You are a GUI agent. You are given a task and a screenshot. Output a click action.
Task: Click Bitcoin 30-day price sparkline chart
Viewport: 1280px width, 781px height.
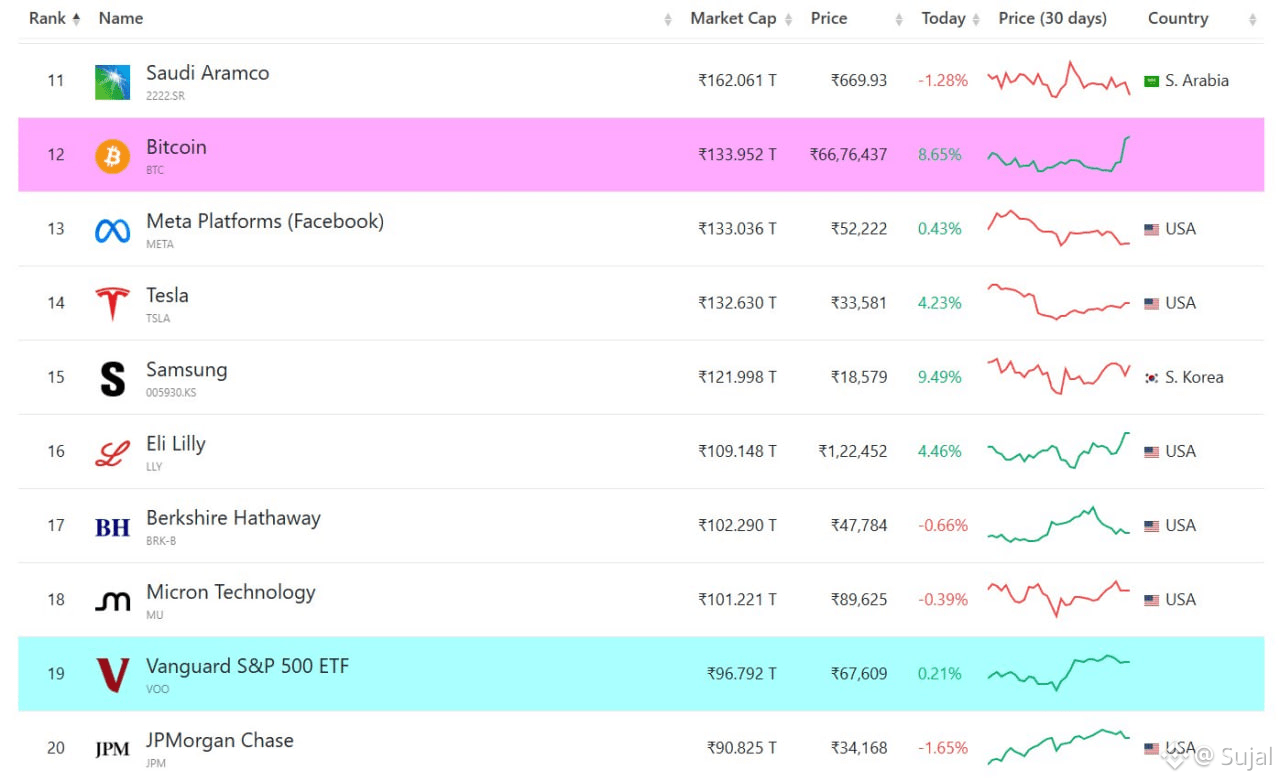tap(1059, 155)
